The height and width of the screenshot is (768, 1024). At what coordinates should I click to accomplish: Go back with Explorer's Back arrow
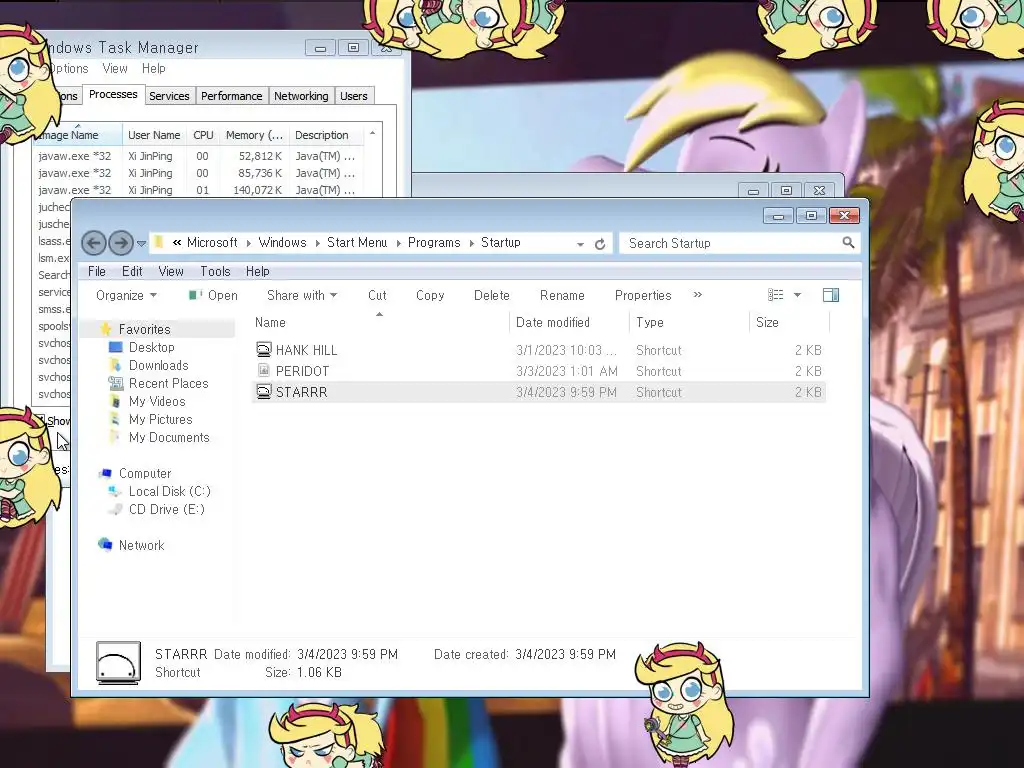click(x=93, y=243)
